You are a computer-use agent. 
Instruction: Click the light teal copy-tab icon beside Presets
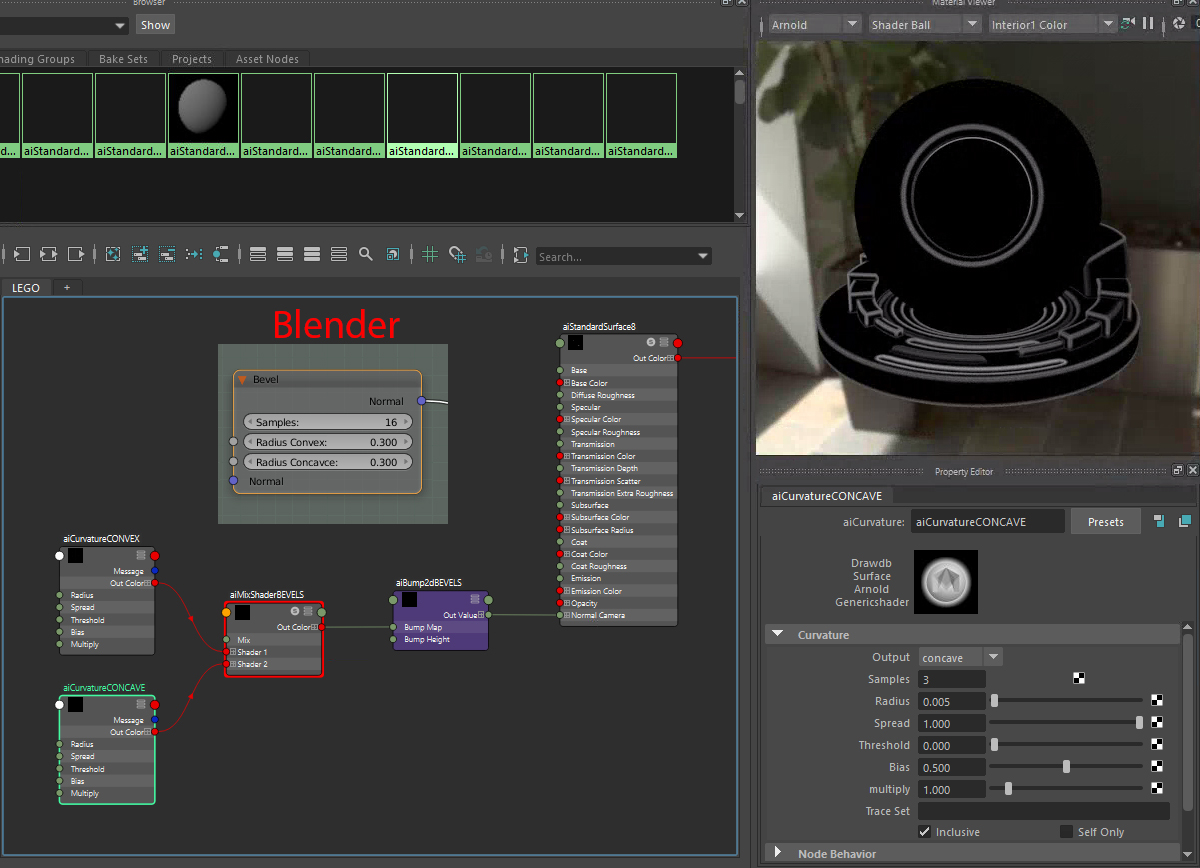tap(1185, 521)
